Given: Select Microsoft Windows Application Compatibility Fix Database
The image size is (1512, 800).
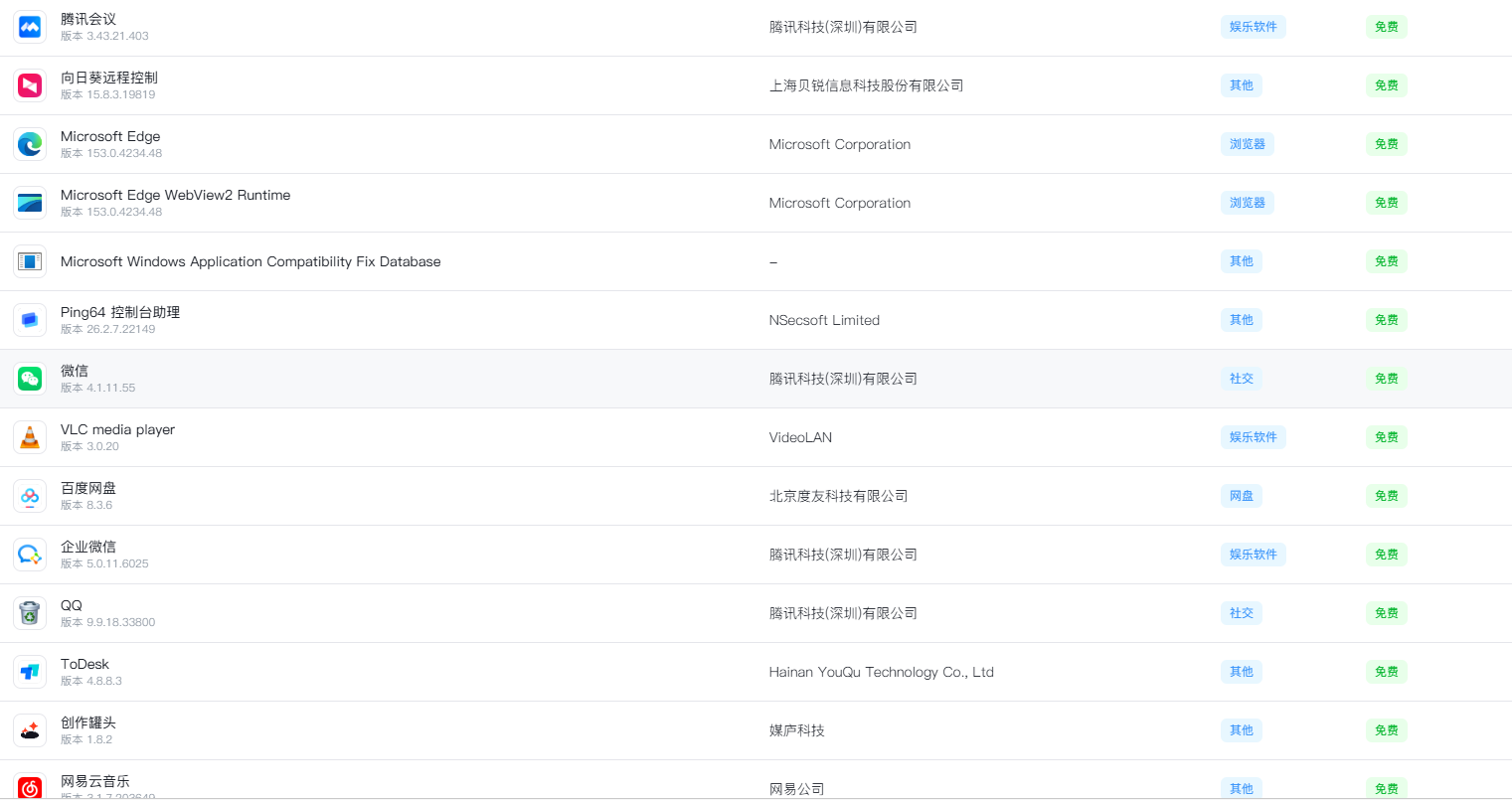Looking at the screenshot, I should (x=251, y=261).
